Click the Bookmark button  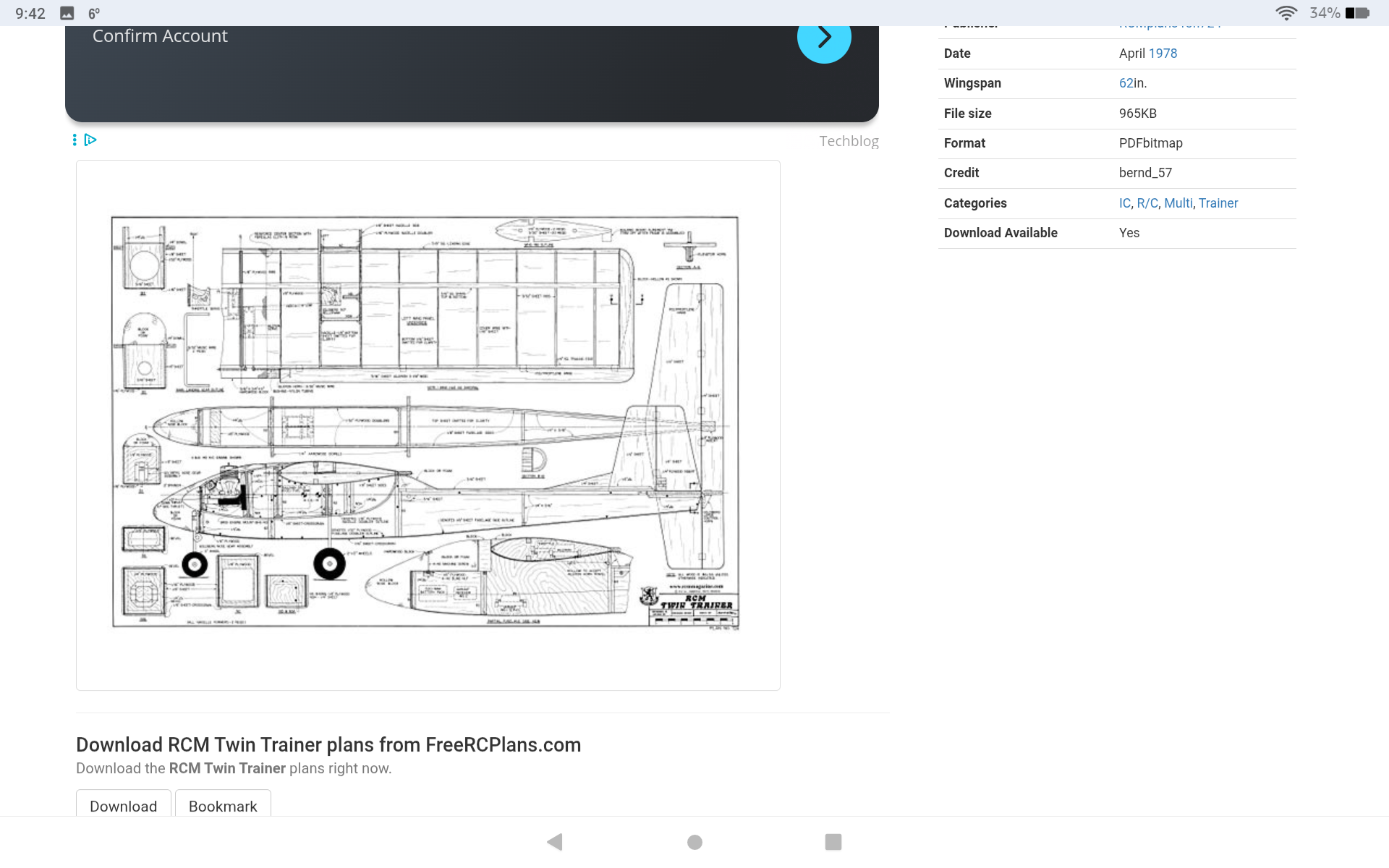coord(223,806)
